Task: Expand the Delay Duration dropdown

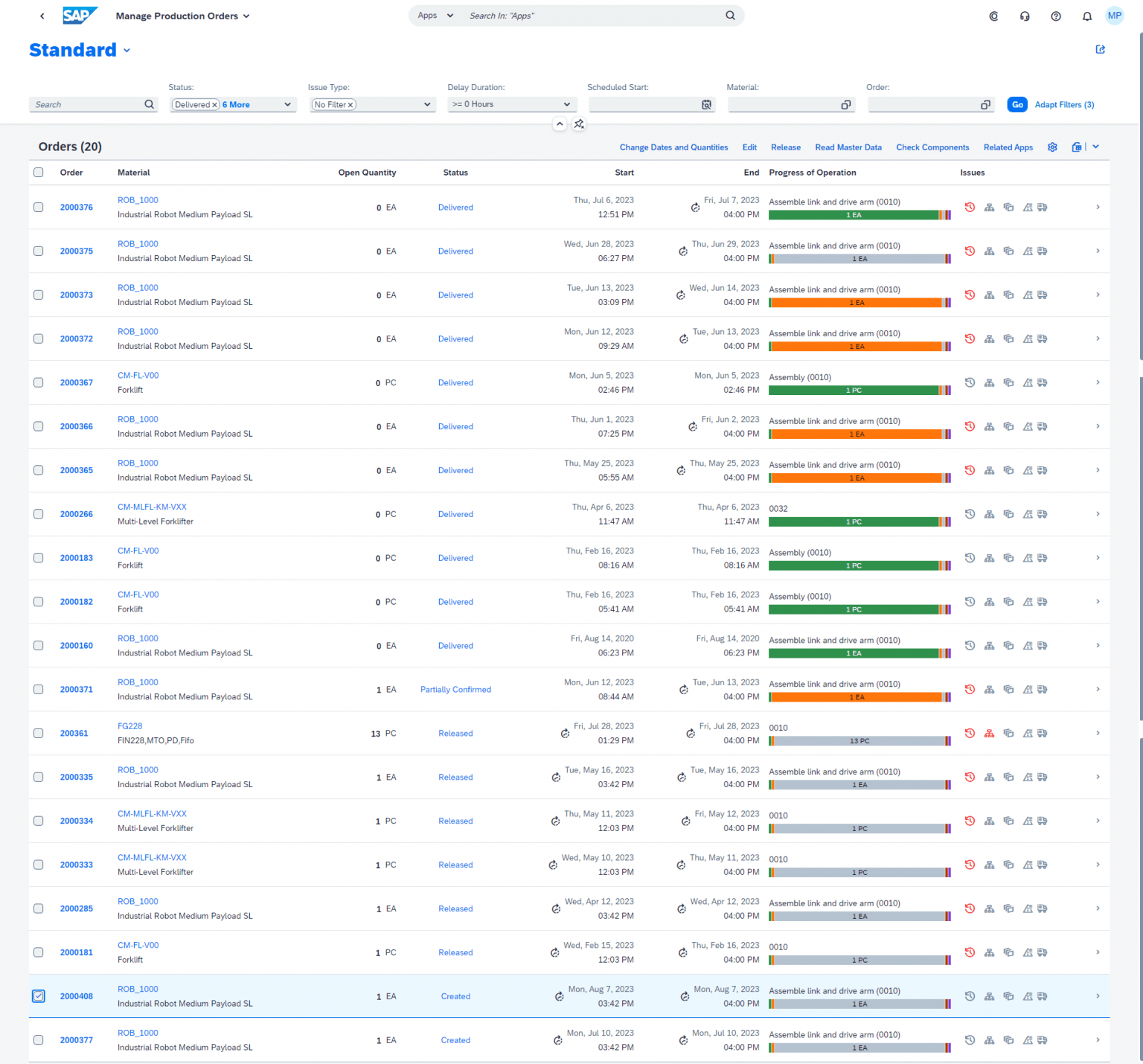Action: 565,104
